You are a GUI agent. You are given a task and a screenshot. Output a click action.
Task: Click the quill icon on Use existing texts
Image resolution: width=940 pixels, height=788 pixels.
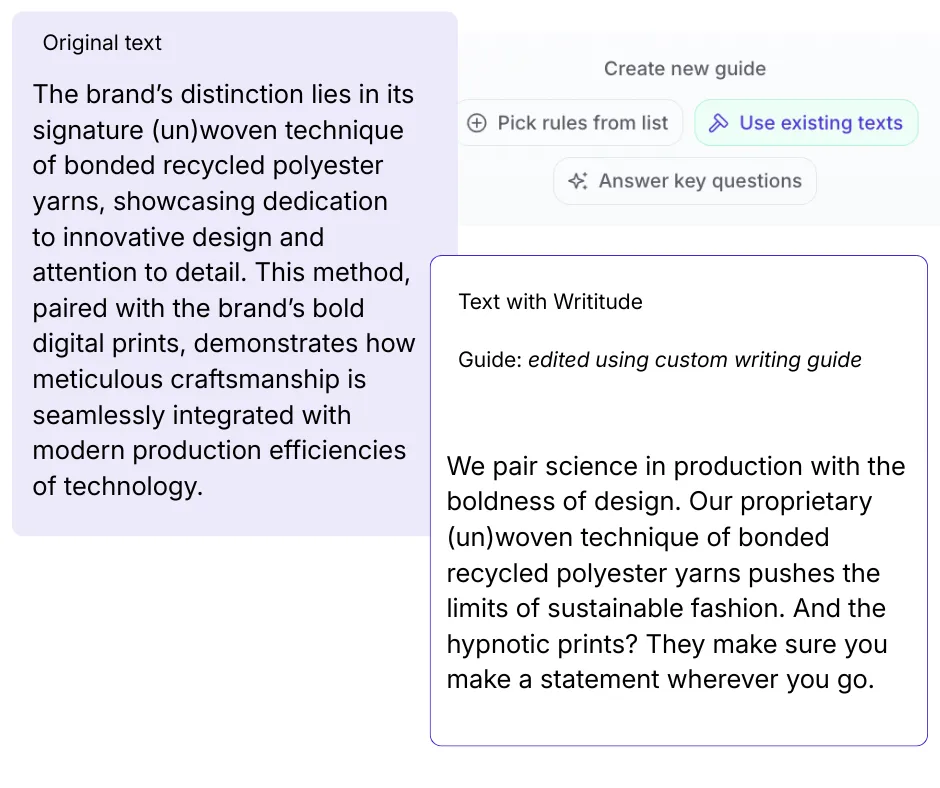click(x=719, y=122)
